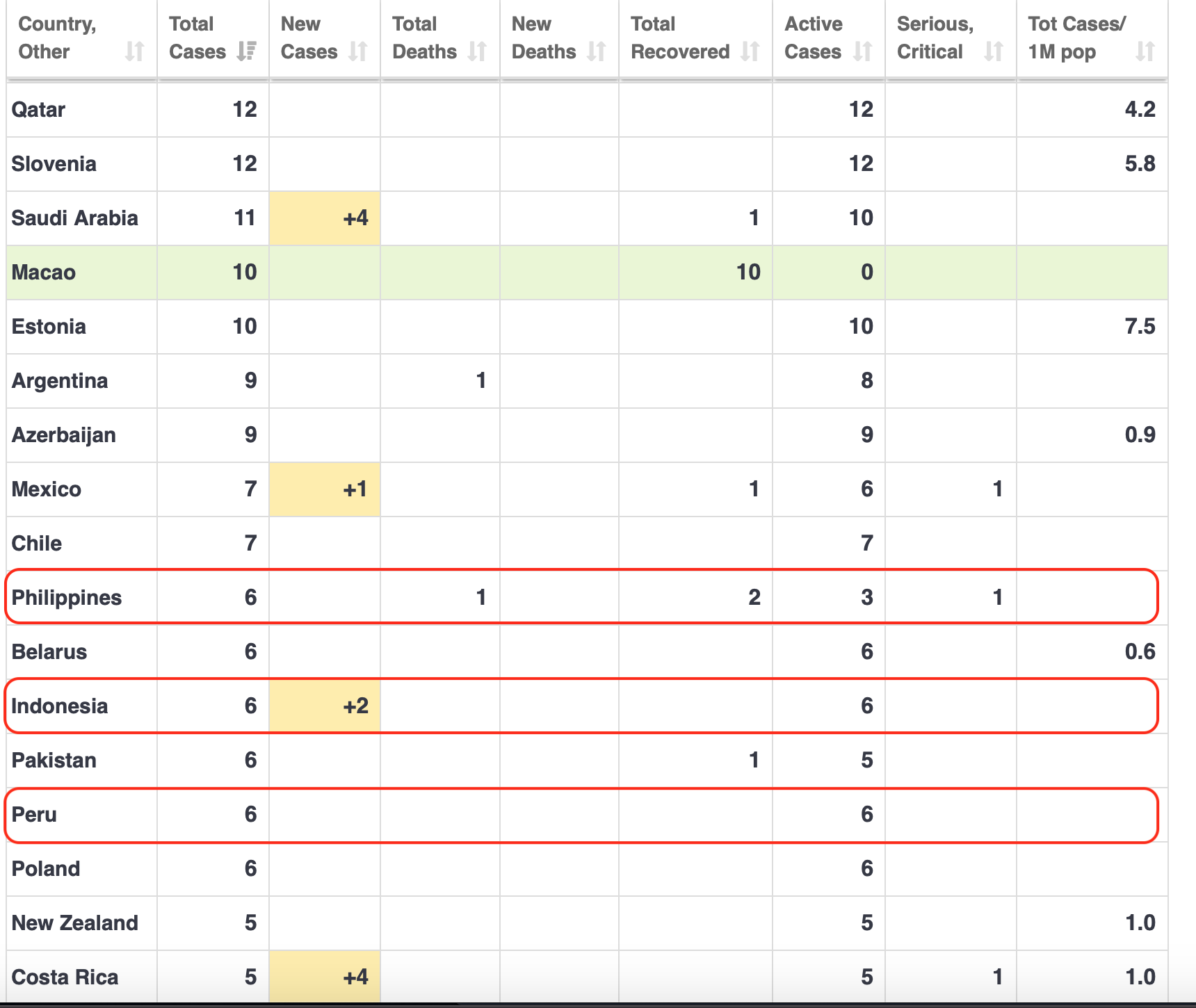Click Belarus's 0.6 cases per million

1140,651
